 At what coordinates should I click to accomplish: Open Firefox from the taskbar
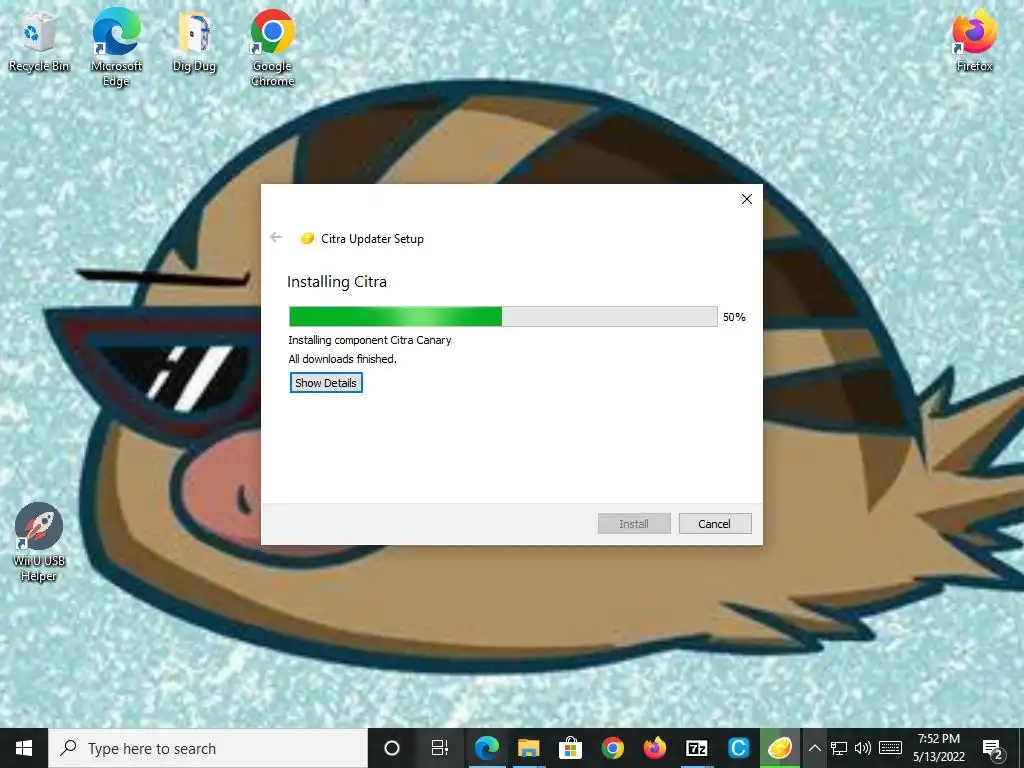pyautogui.click(x=654, y=748)
